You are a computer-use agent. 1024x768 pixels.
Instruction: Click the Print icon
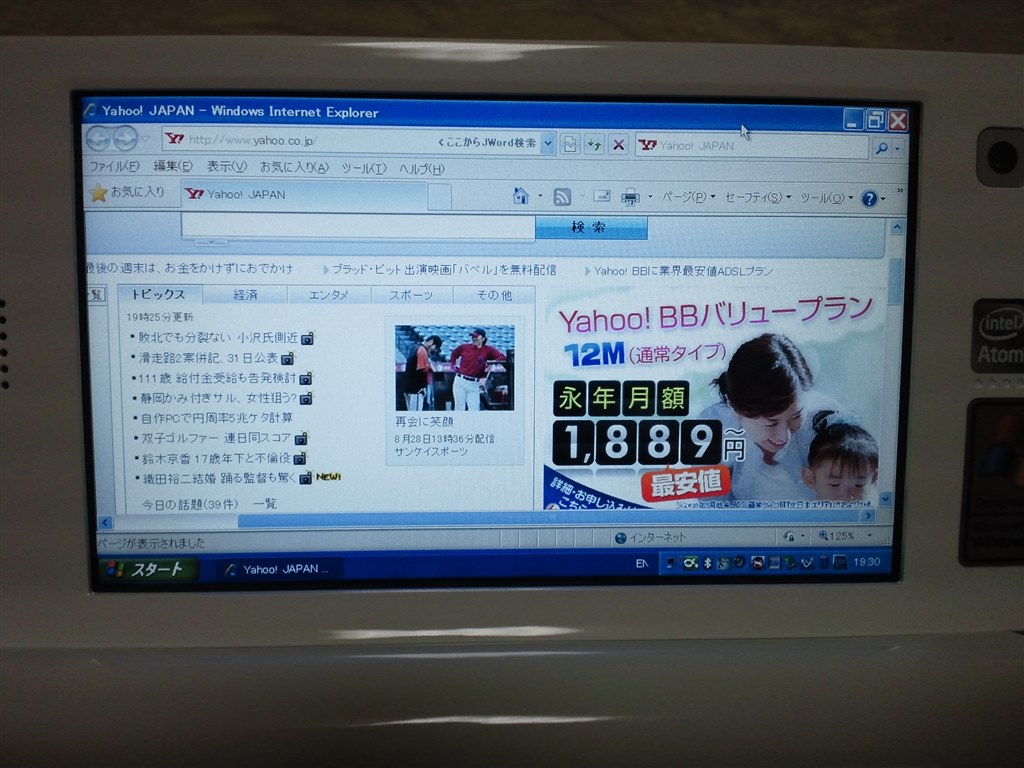[x=630, y=197]
